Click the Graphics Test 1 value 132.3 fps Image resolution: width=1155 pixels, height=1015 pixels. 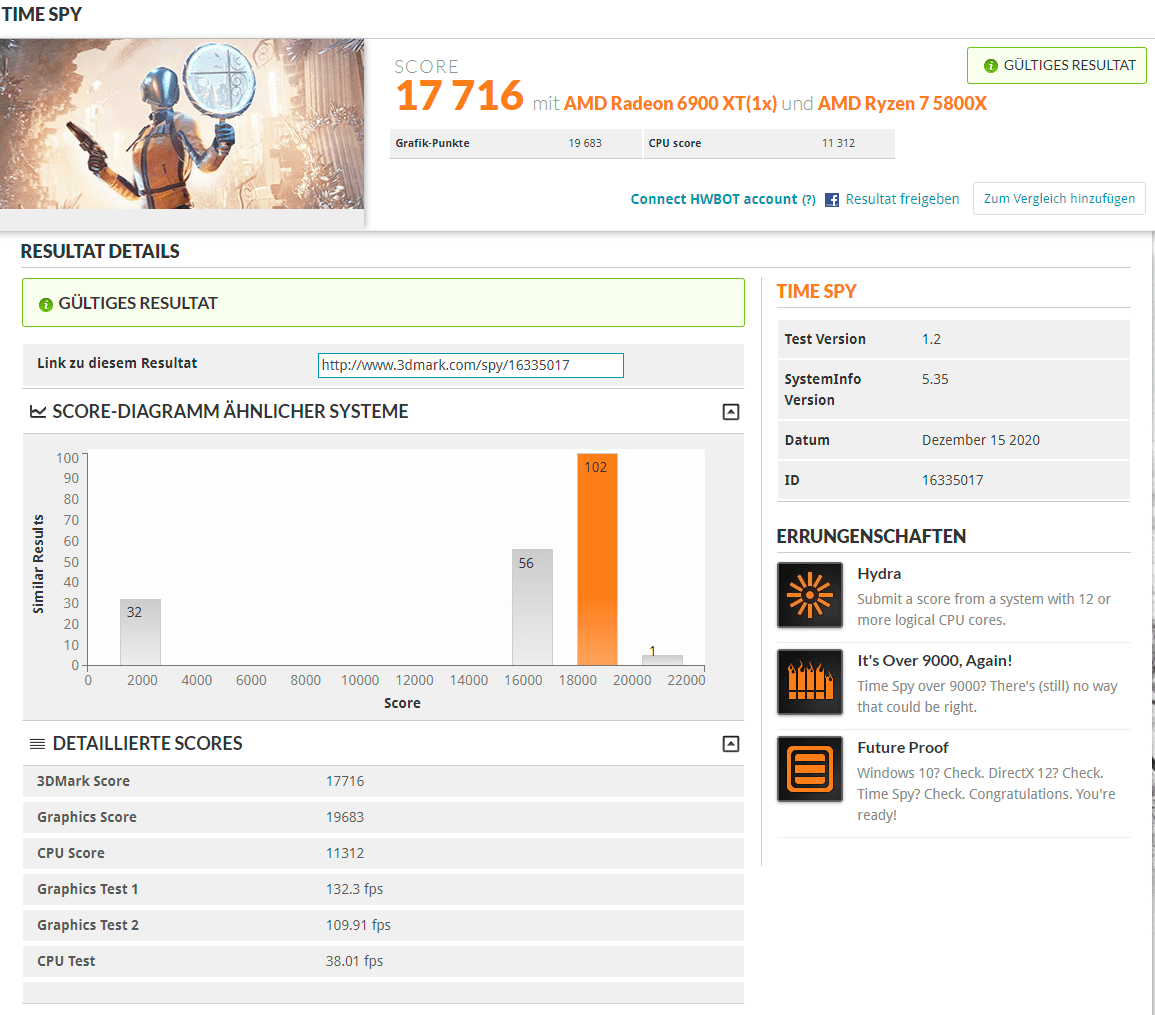pyautogui.click(x=354, y=889)
